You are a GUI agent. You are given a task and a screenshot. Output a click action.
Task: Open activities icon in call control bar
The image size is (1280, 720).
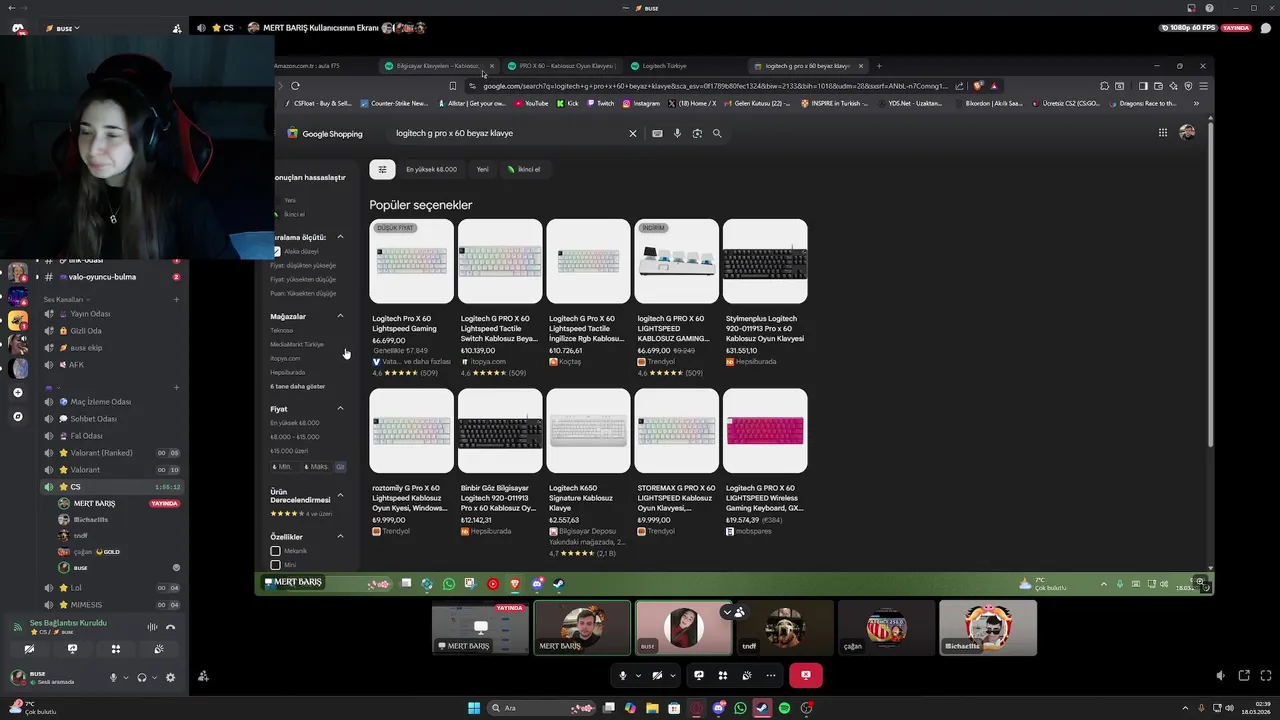tap(723, 675)
